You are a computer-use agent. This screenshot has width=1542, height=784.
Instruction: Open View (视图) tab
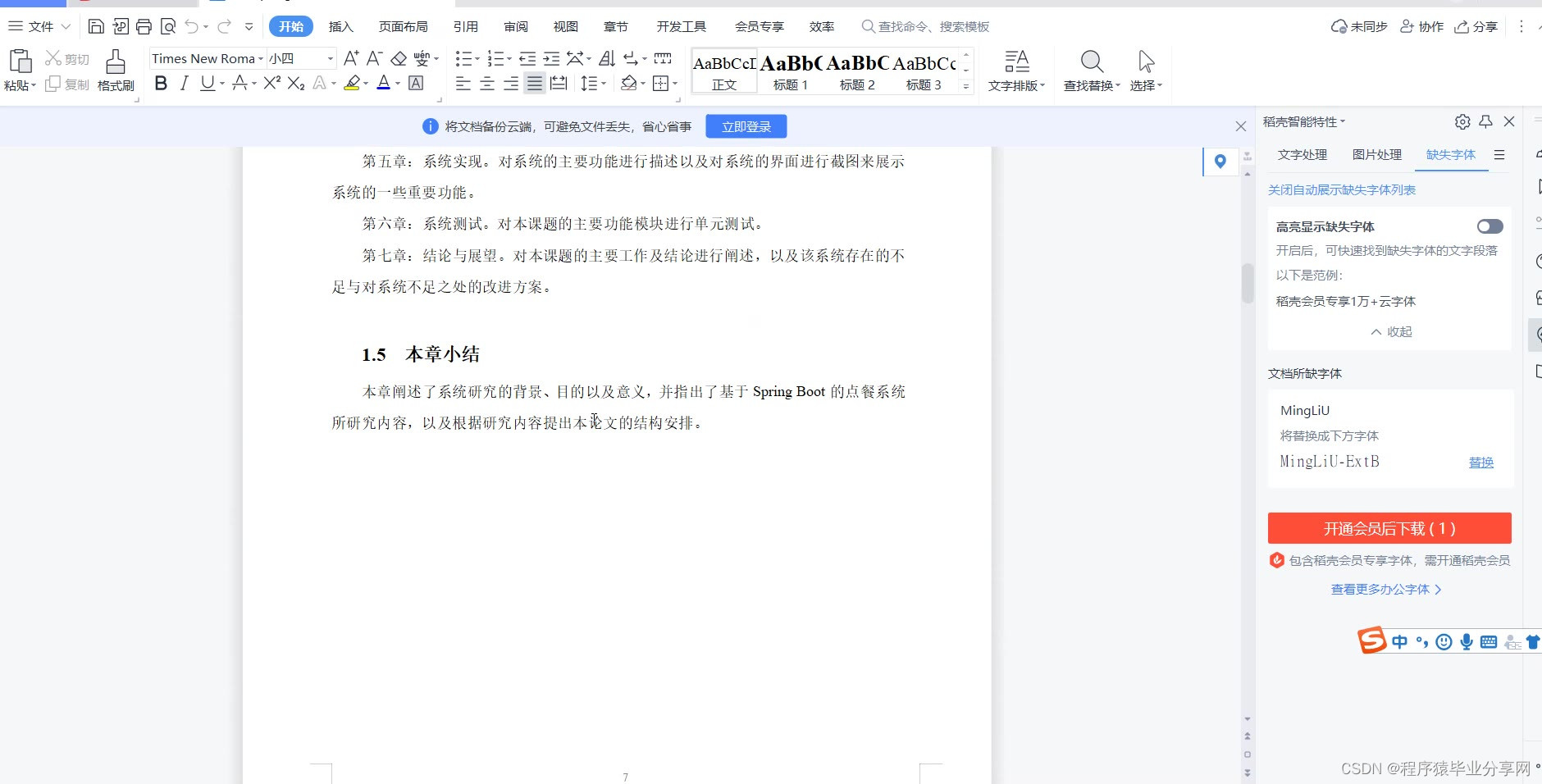click(x=565, y=26)
